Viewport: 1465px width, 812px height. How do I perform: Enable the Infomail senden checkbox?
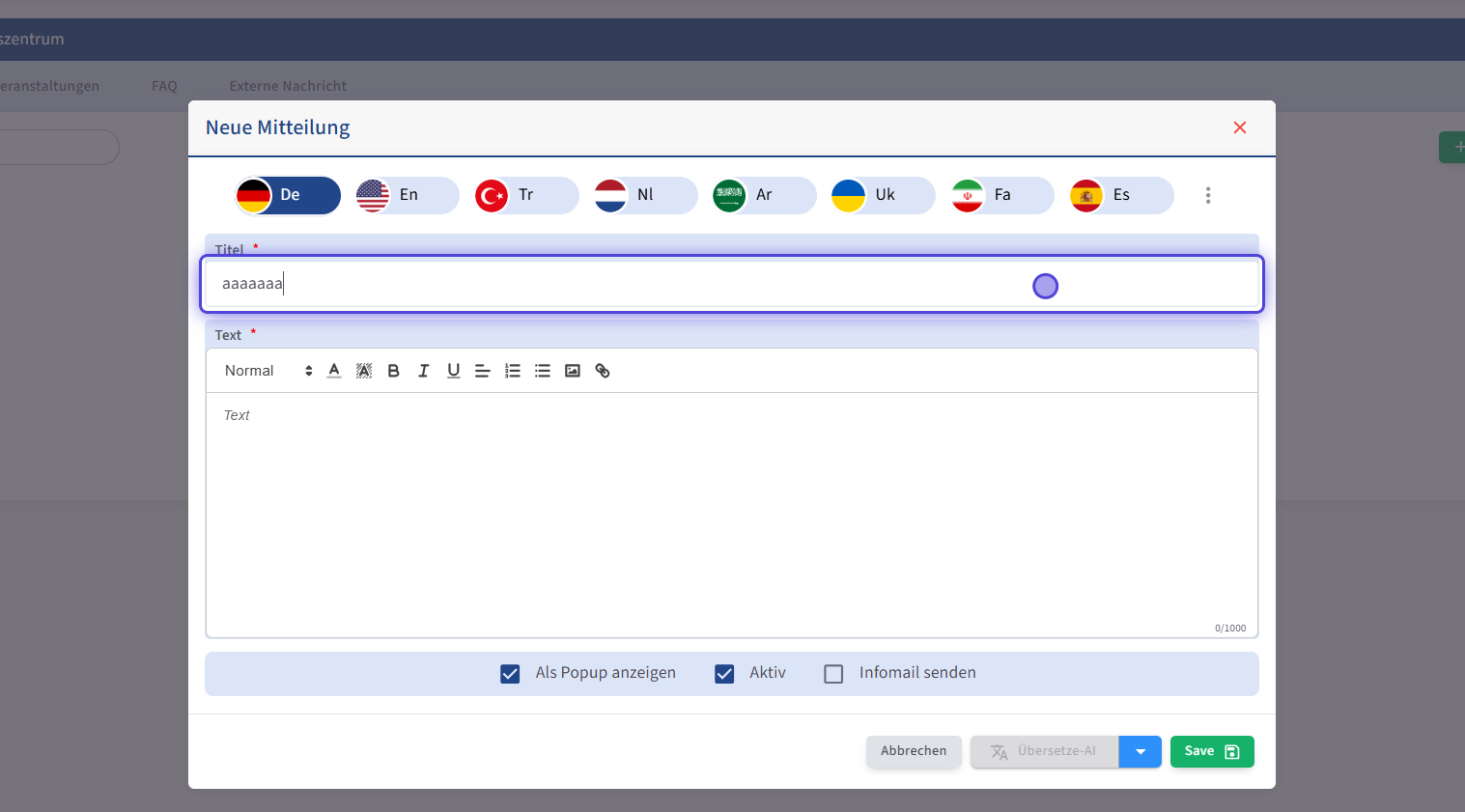[833, 674]
